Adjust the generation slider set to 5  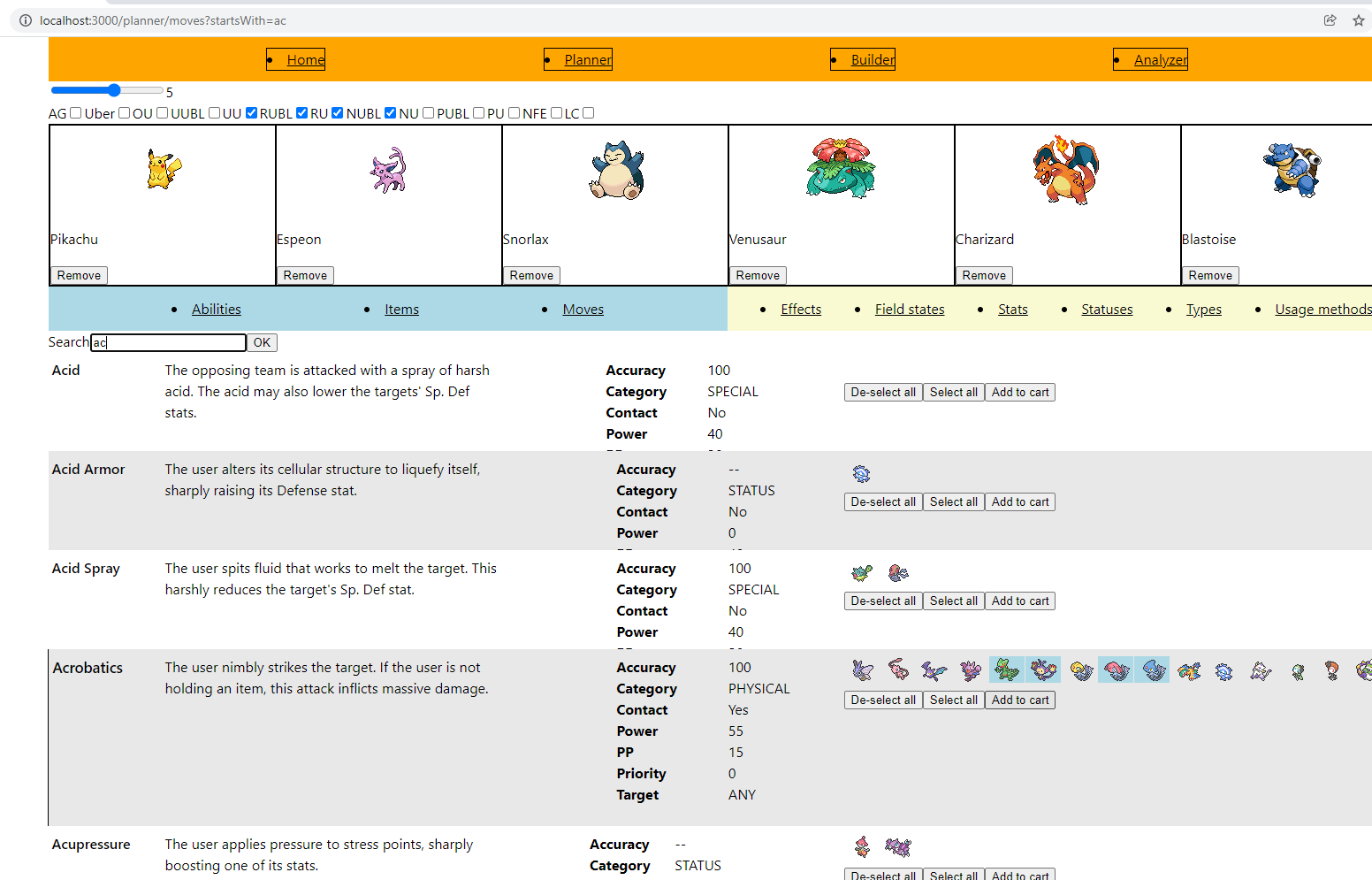[x=107, y=90]
